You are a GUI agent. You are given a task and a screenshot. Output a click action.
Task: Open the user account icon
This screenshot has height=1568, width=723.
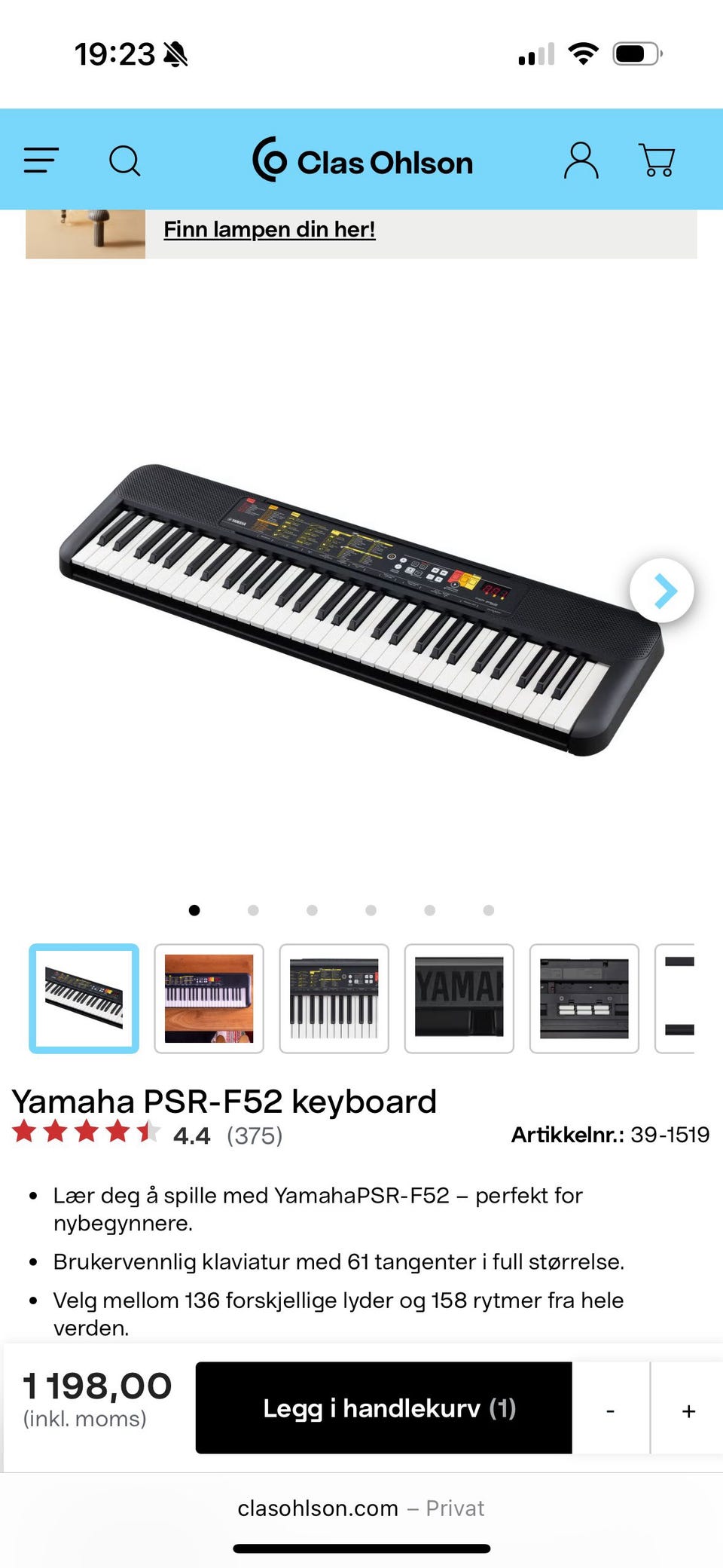pos(581,160)
